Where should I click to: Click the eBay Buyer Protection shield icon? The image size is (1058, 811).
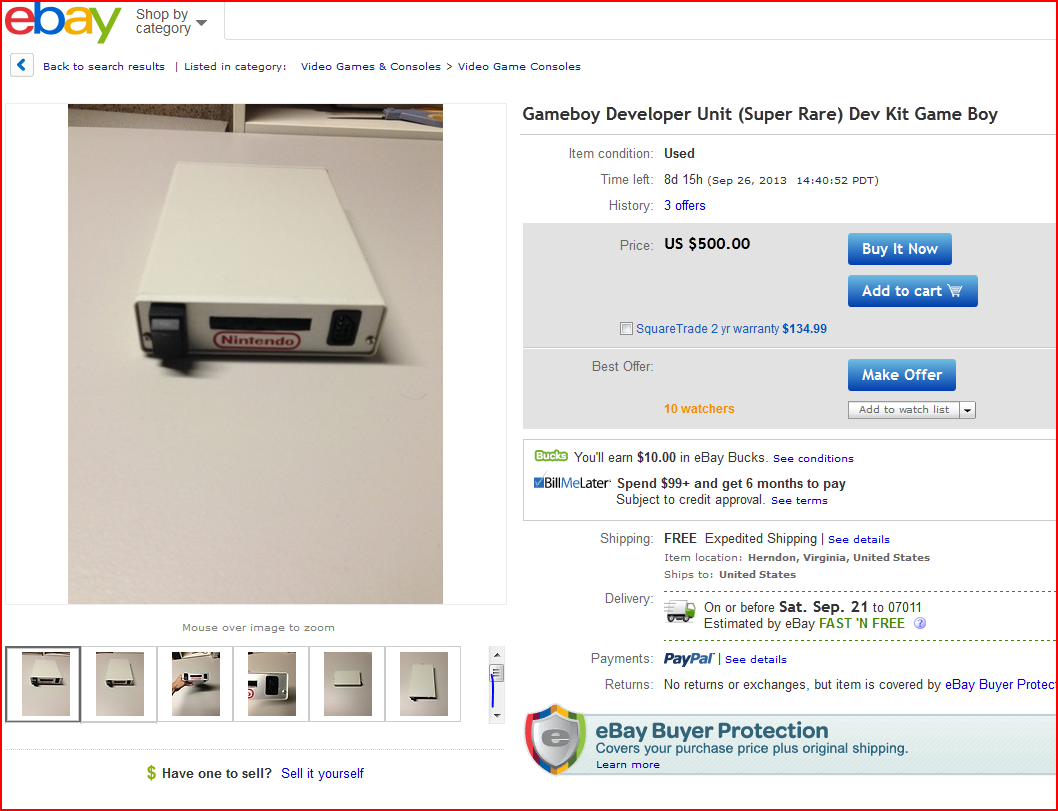click(x=555, y=739)
